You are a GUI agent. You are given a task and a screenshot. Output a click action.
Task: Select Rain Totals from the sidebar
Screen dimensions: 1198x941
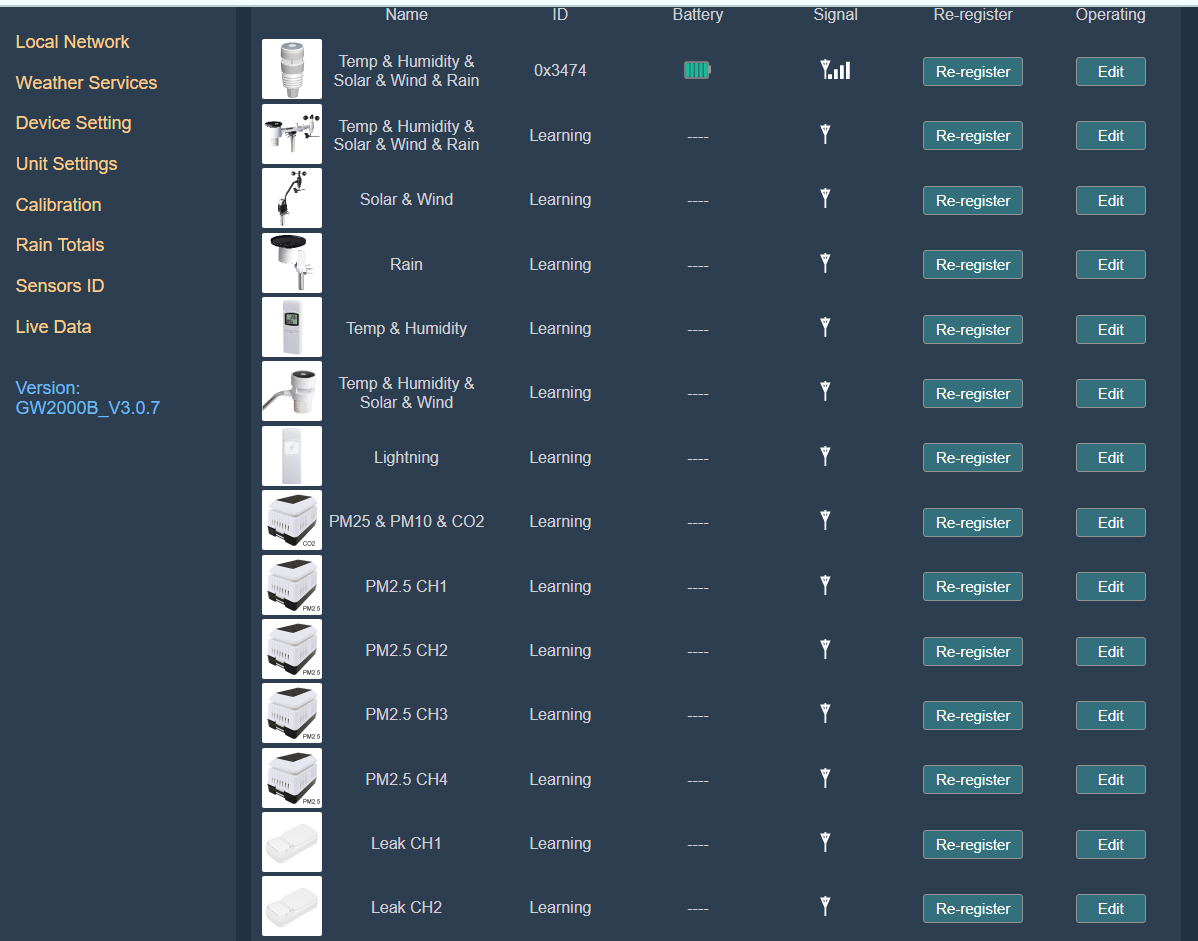pyautogui.click(x=60, y=245)
